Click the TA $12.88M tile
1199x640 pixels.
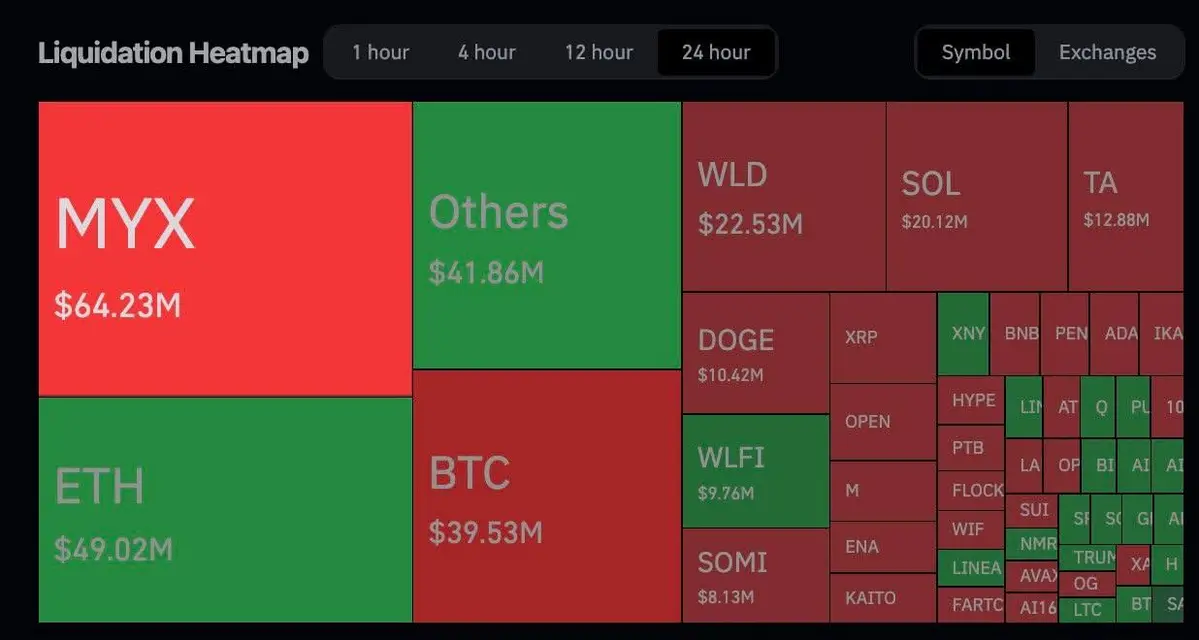coord(1132,196)
